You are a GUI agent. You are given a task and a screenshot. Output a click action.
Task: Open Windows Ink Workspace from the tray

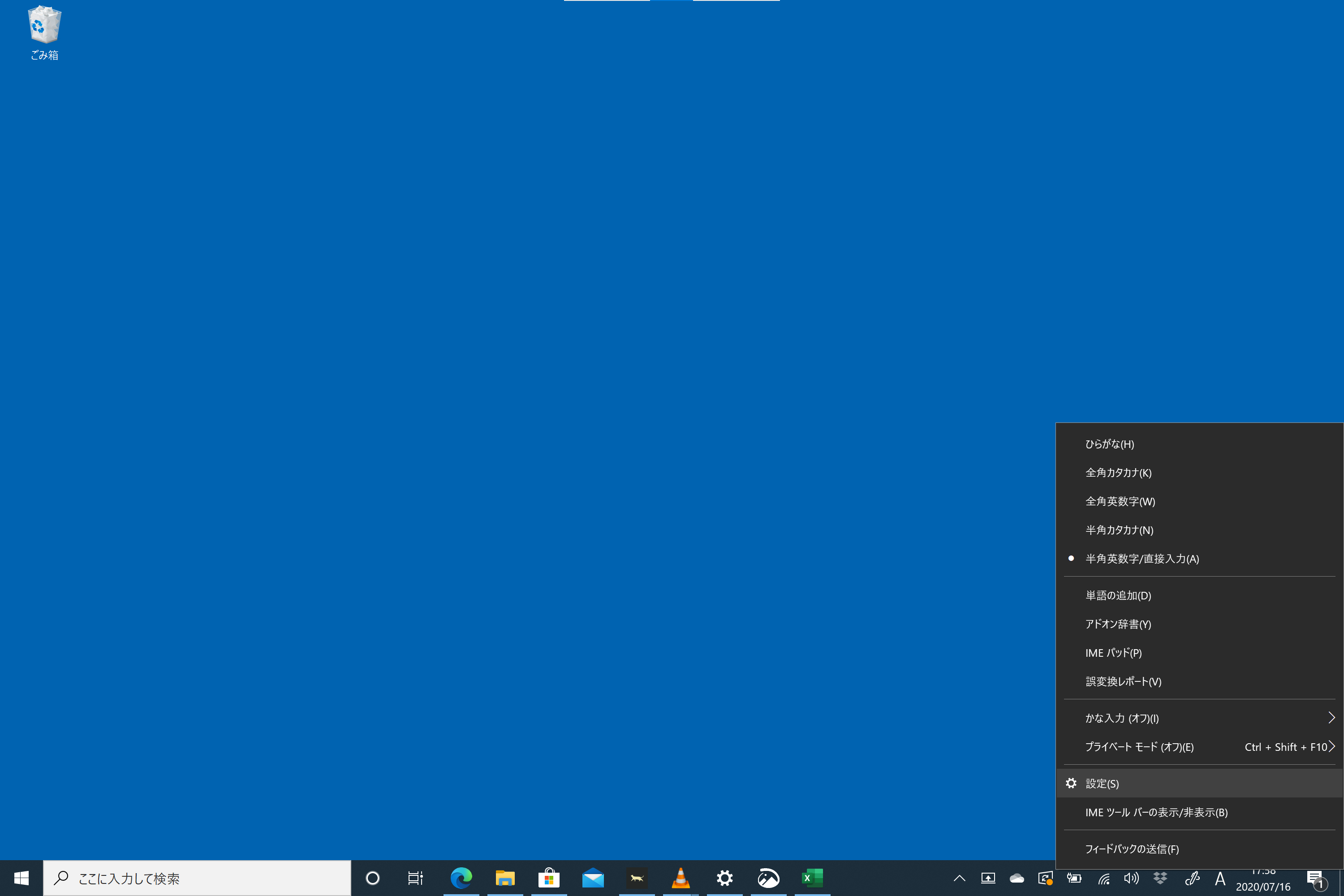tap(1191, 878)
